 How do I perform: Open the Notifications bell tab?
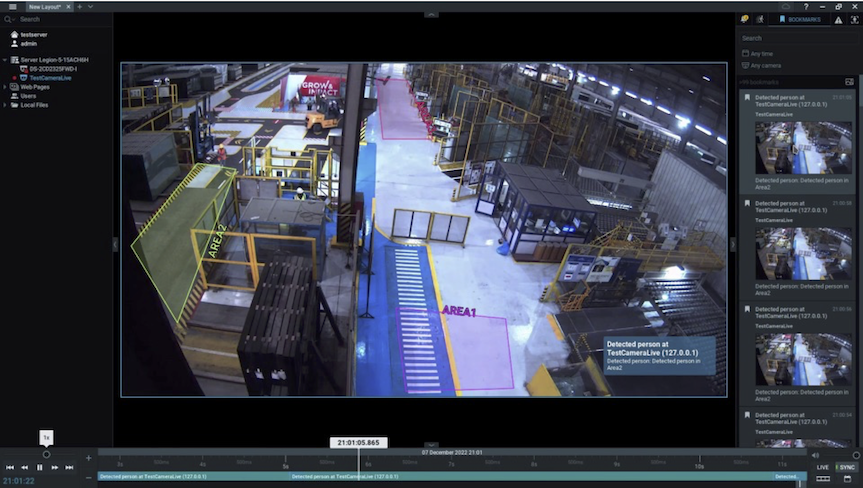[x=745, y=19]
